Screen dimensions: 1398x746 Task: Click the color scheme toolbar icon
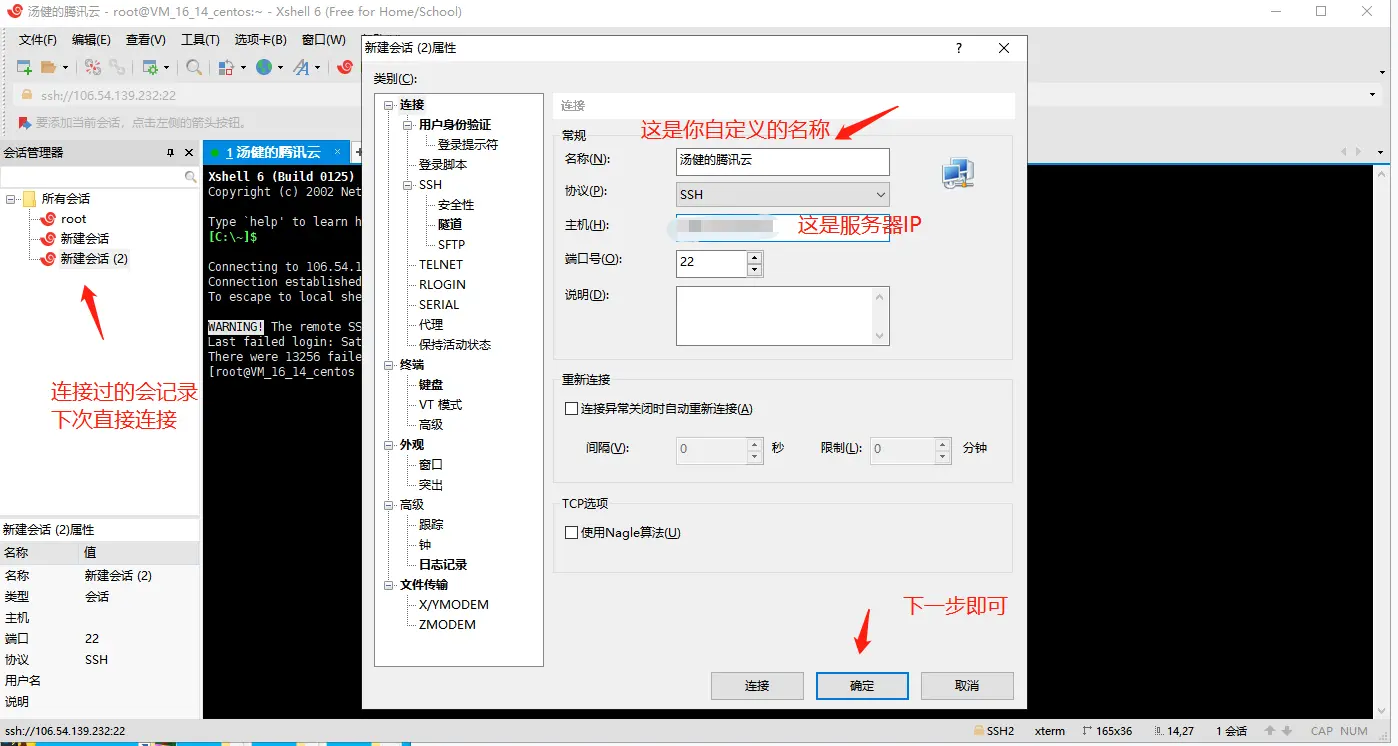tap(225, 67)
